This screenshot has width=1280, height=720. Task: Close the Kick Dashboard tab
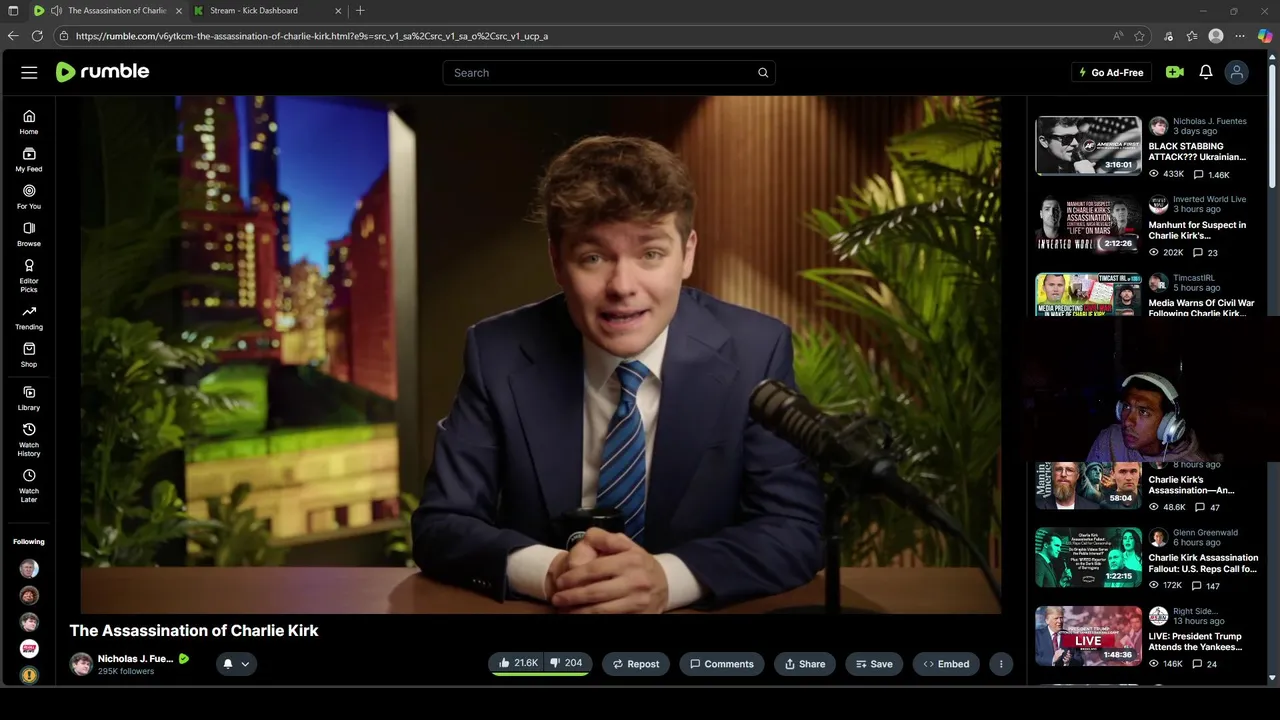click(338, 11)
